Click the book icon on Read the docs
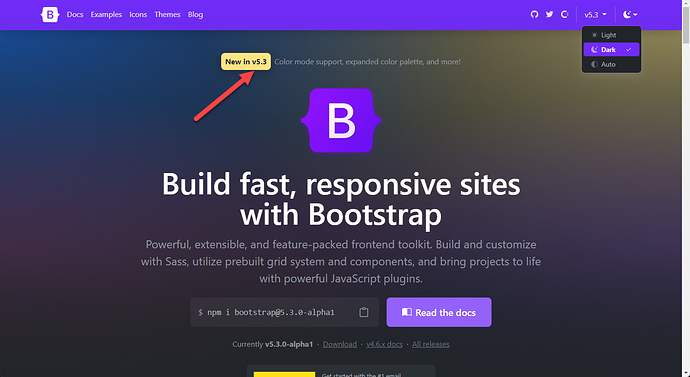Viewport: 690px width, 377px height. pyautogui.click(x=407, y=312)
